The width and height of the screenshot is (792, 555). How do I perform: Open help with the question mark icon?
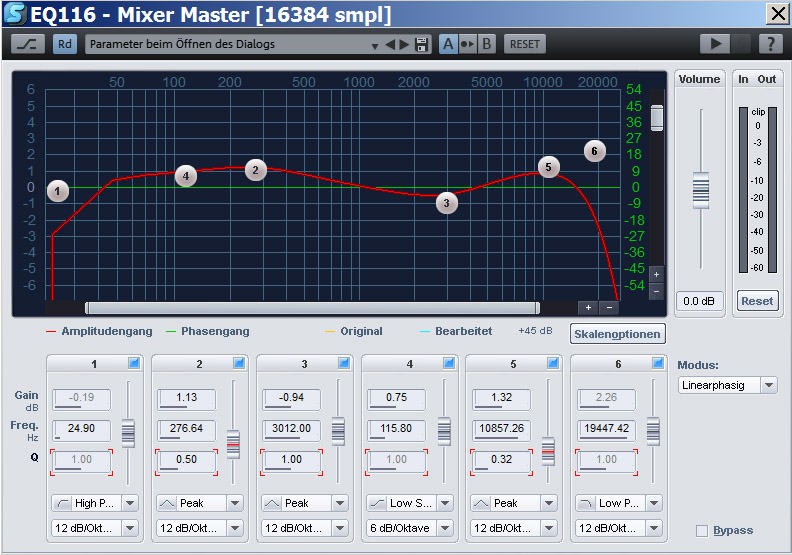[771, 44]
